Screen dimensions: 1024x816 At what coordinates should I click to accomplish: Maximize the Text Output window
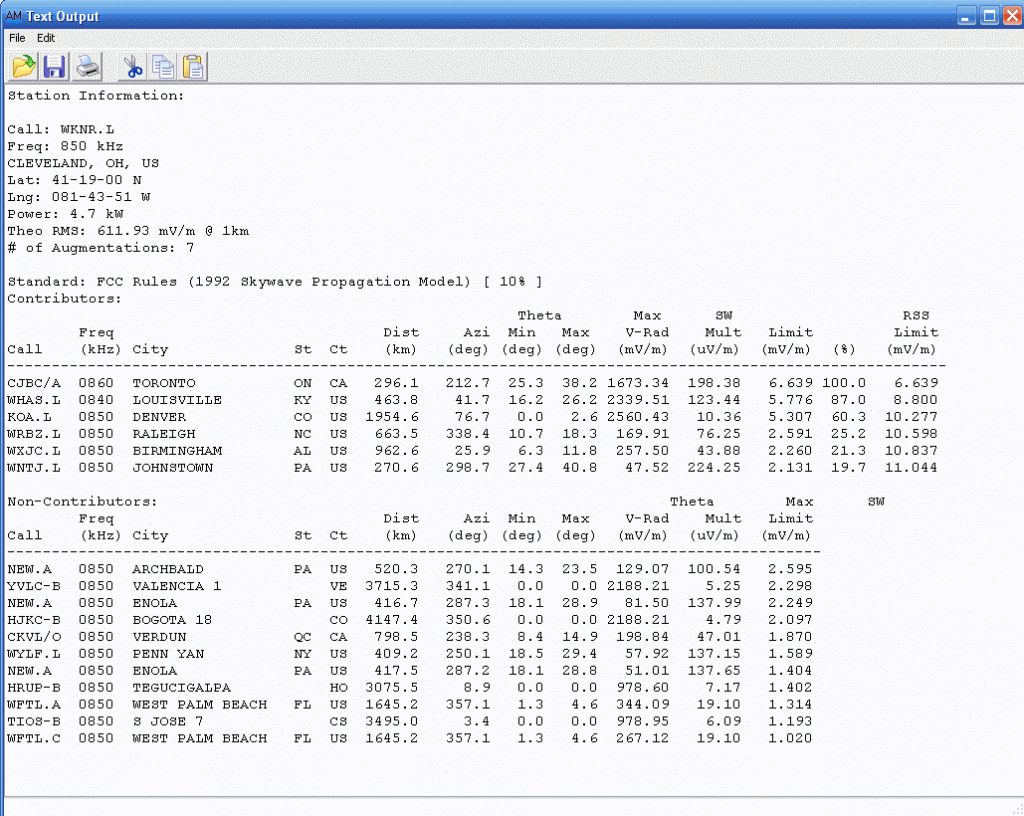coord(988,16)
